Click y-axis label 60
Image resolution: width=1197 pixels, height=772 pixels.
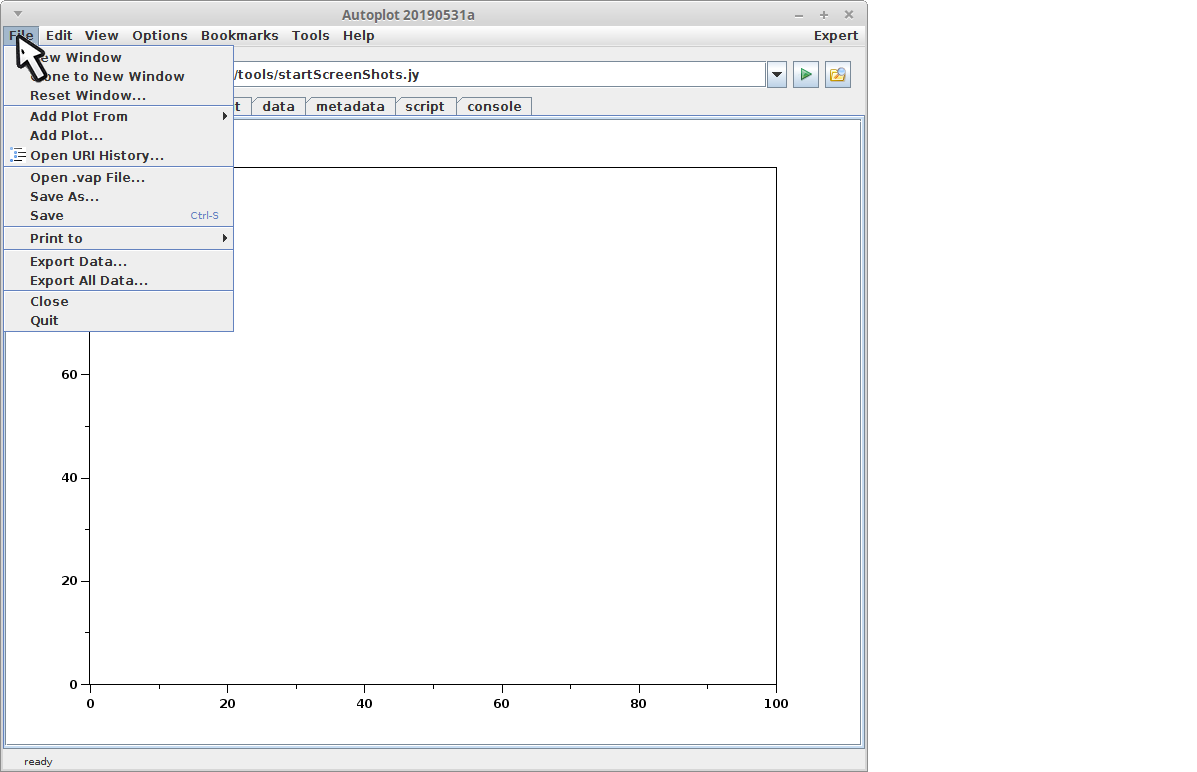tap(69, 374)
